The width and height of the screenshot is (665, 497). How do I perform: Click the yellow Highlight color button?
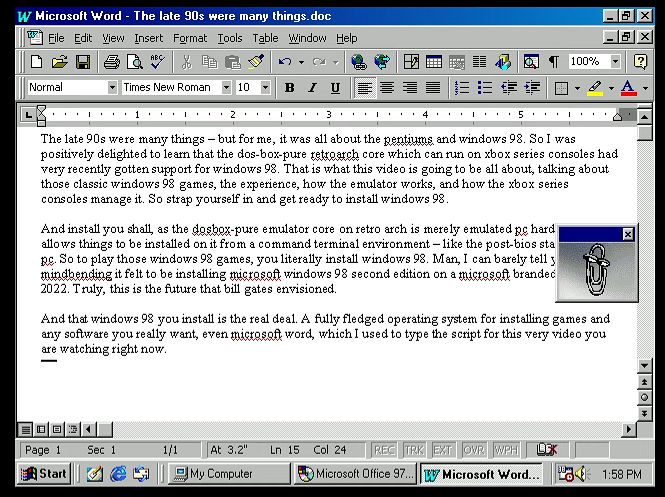point(595,88)
